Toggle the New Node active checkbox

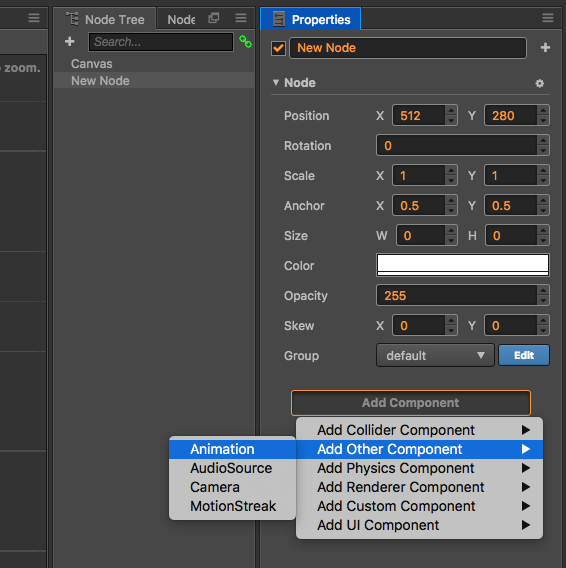278,48
